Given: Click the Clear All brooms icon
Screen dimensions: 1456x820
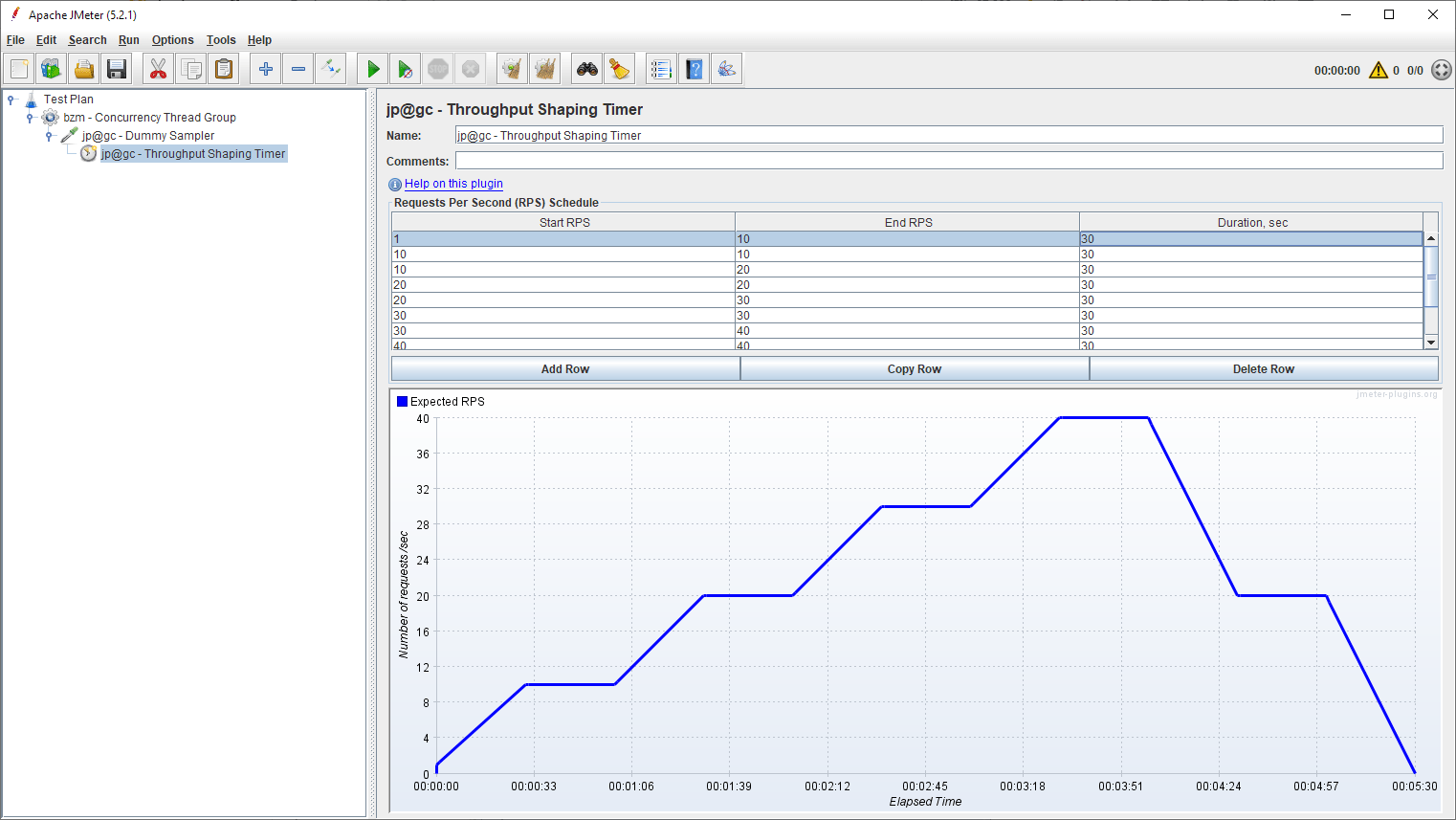Looking at the screenshot, I should click(545, 69).
